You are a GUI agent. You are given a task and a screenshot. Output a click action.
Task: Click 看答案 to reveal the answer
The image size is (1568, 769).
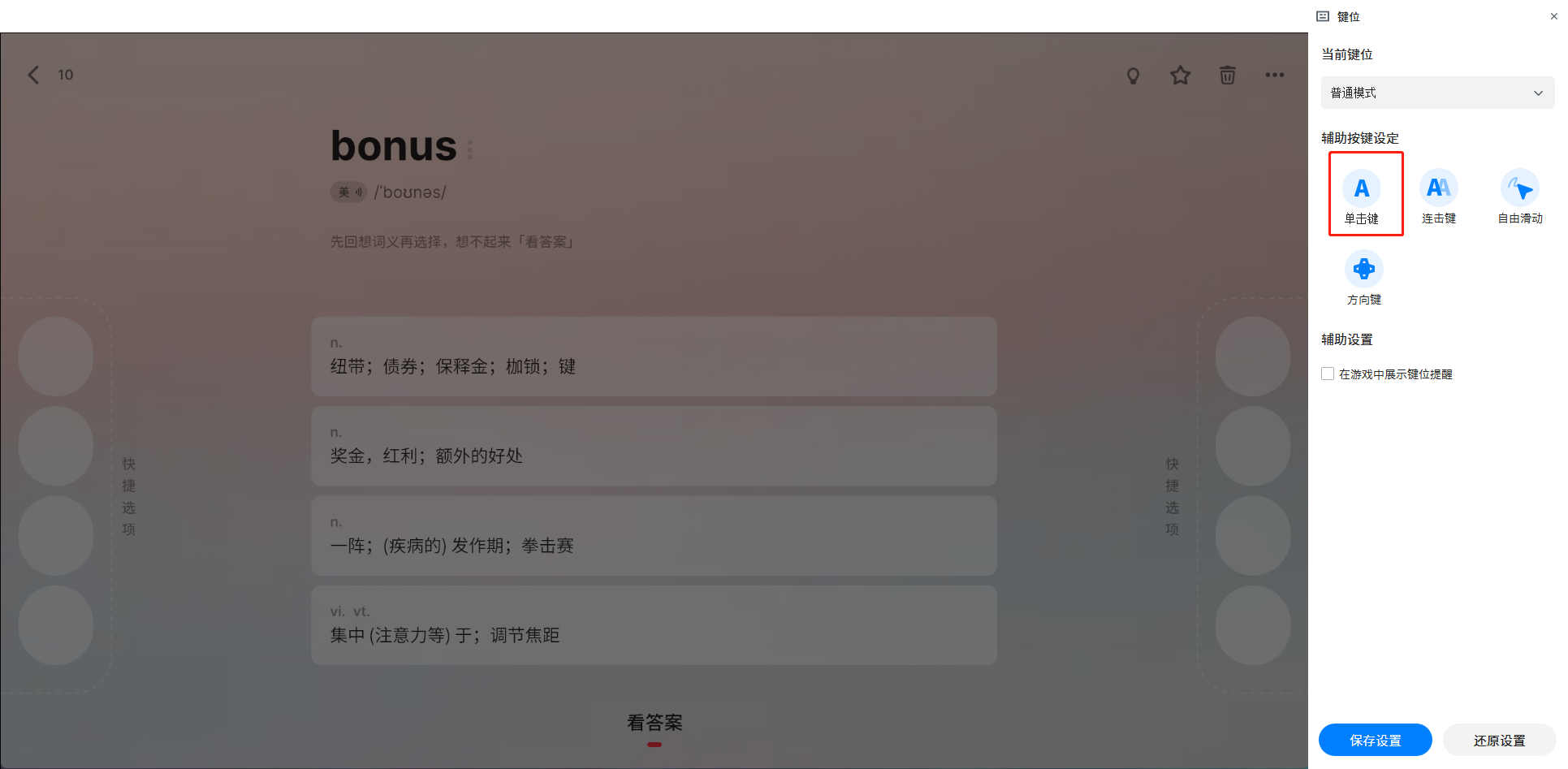(654, 723)
